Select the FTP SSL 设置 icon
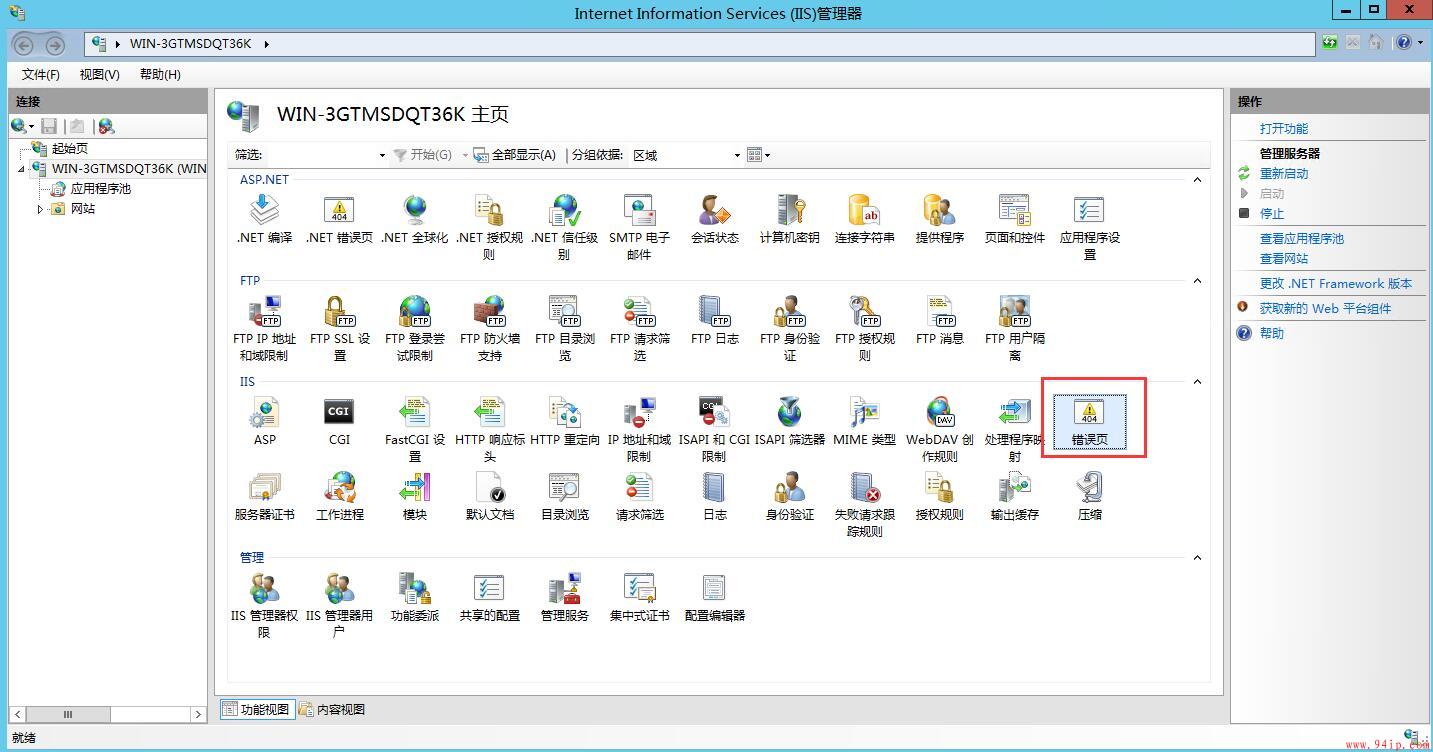Viewport: 1433px width, 752px height. 339,328
